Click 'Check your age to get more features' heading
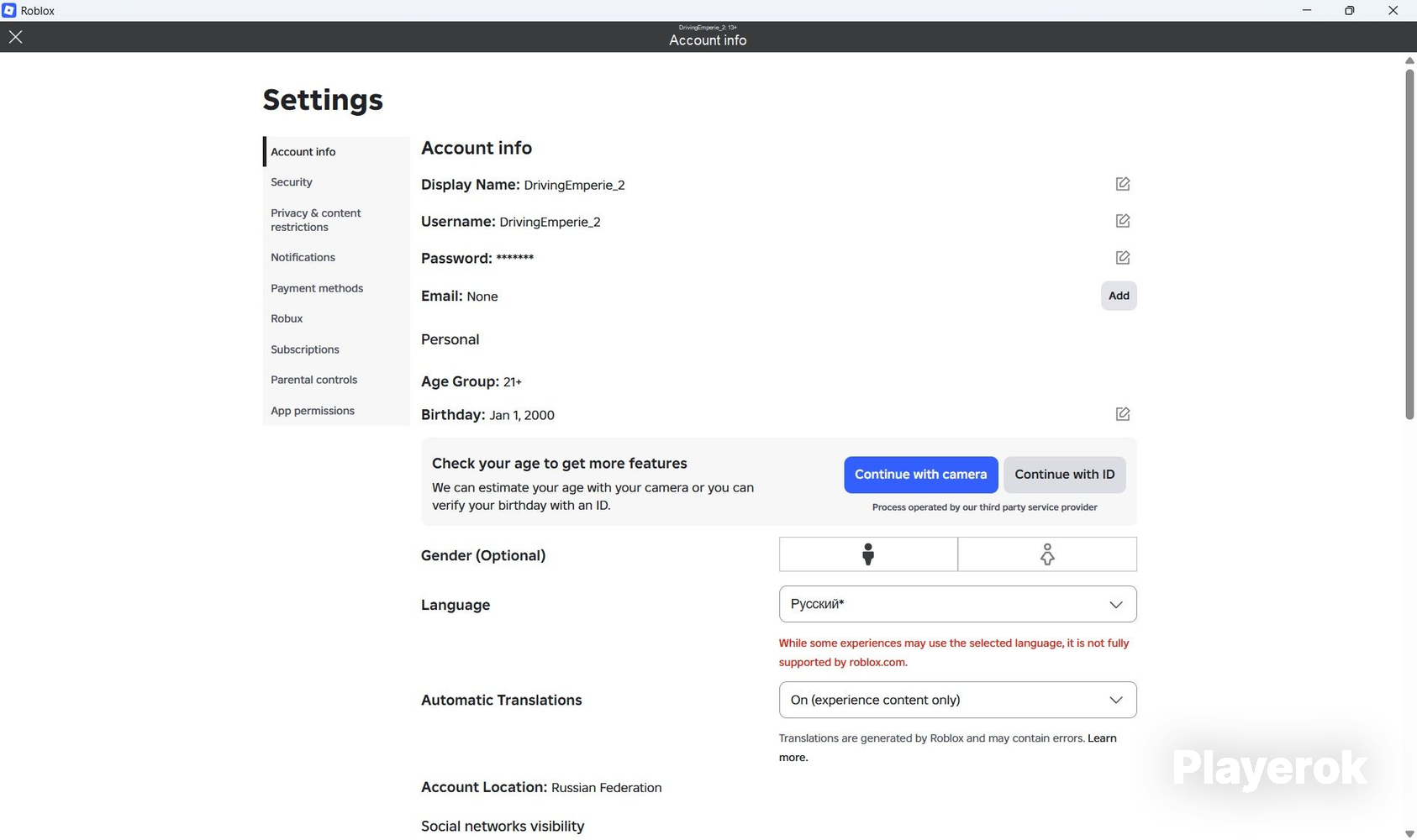This screenshot has height=840, width=1417. (x=560, y=464)
